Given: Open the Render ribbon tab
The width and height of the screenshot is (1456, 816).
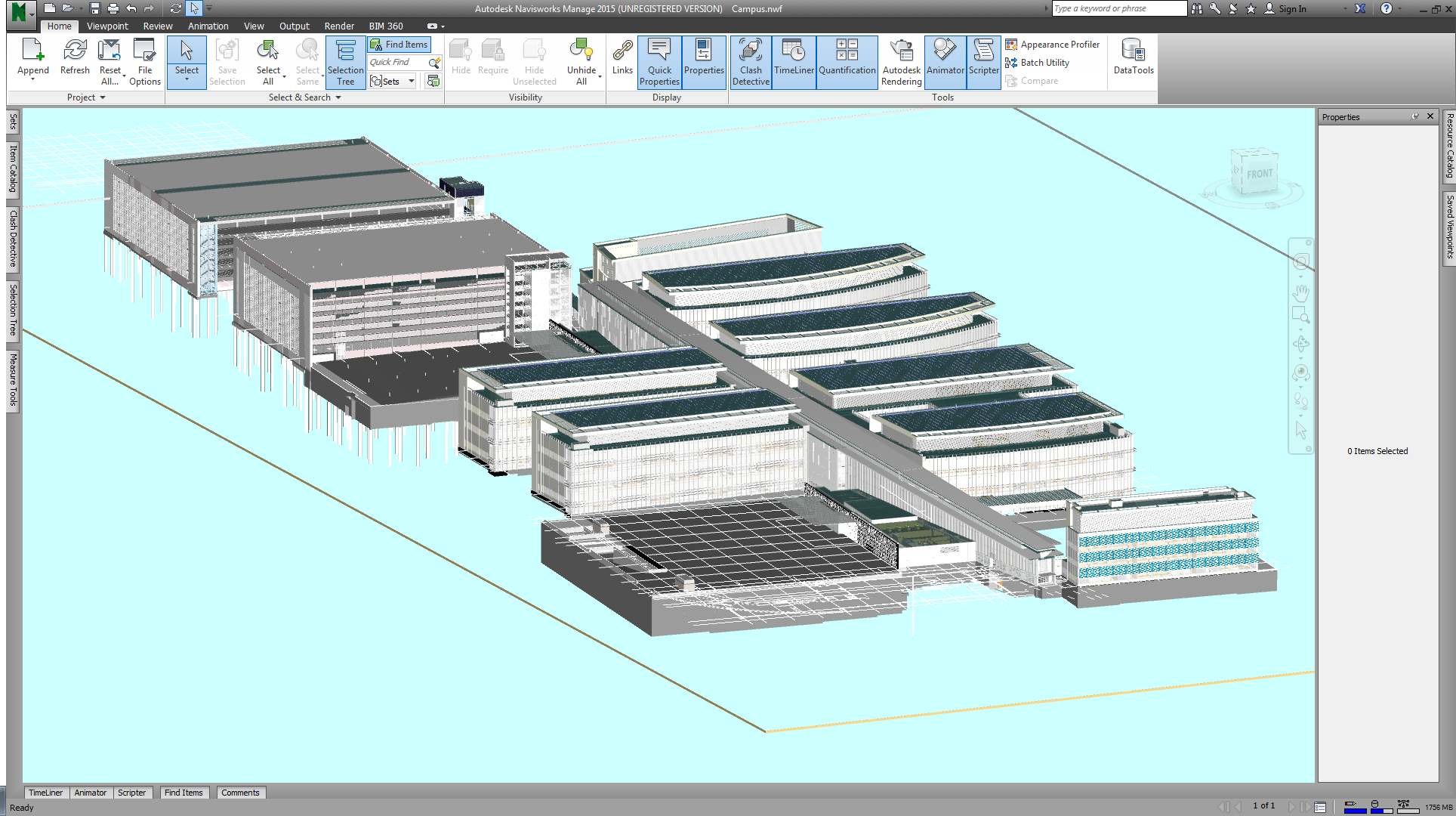Looking at the screenshot, I should pos(339,26).
